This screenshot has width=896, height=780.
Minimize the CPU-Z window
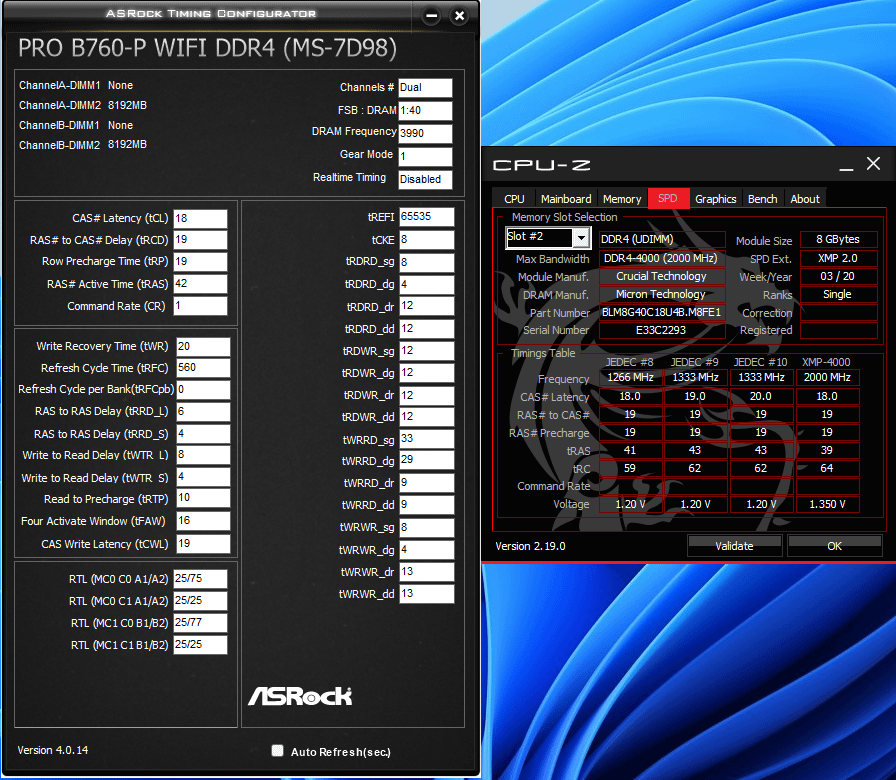coord(846,165)
